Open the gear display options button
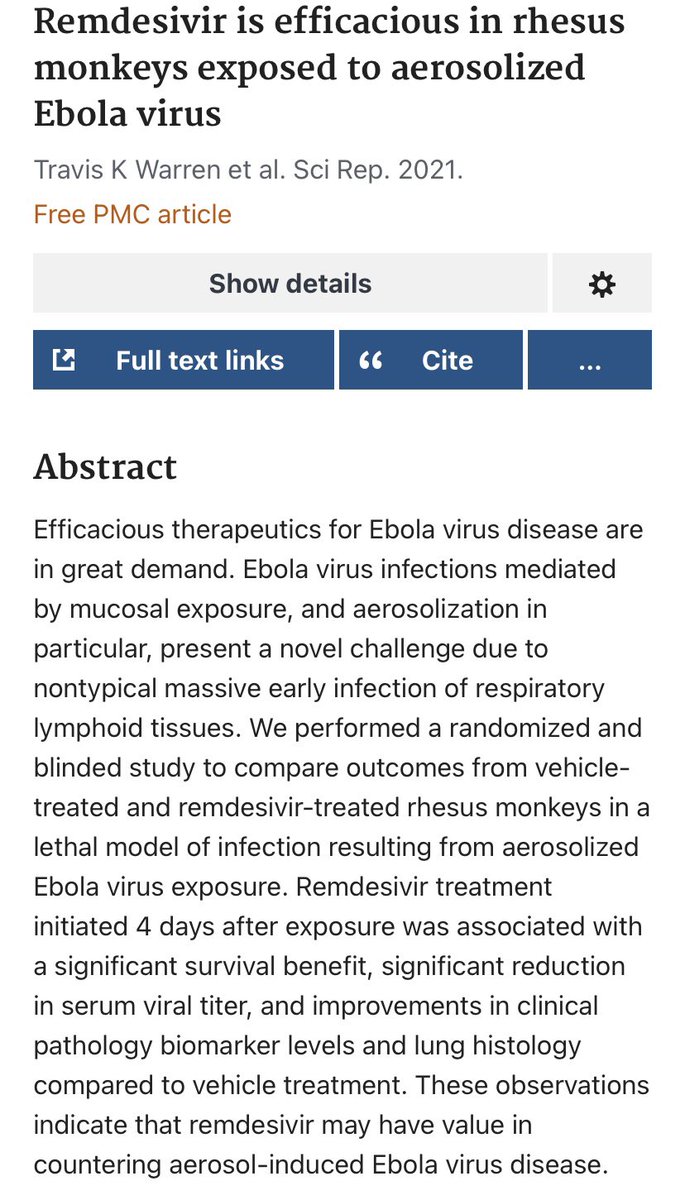The width and height of the screenshot is (685, 1200). (601, 284)
